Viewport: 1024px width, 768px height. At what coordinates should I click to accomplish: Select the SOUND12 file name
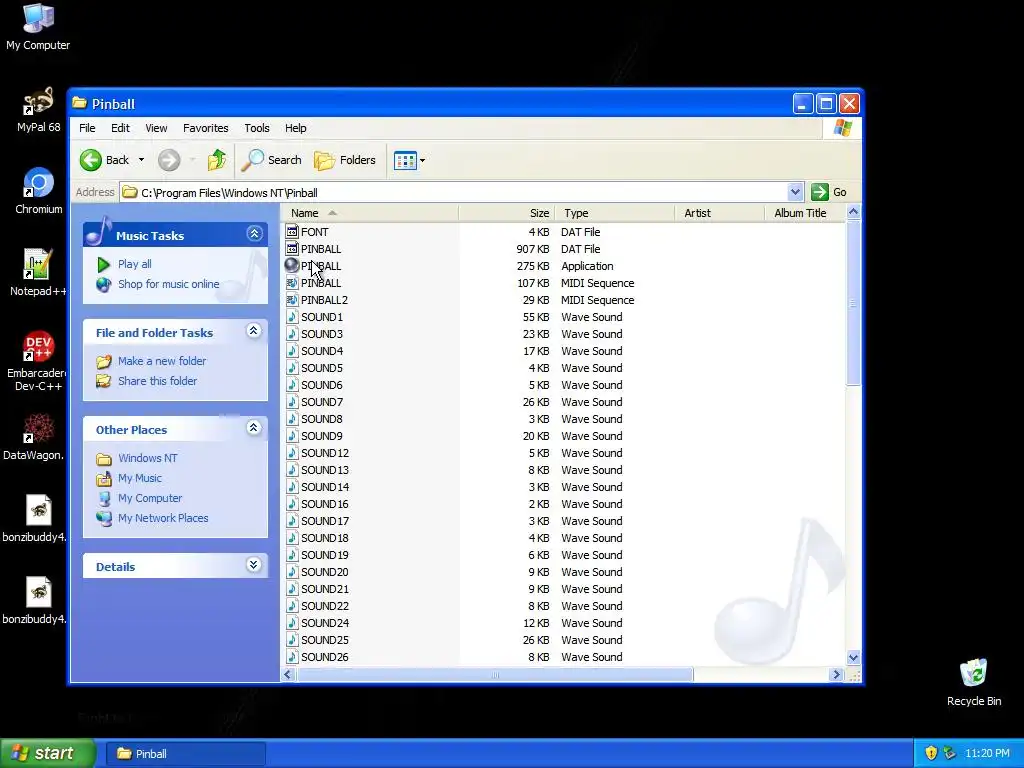pos(325,453)
